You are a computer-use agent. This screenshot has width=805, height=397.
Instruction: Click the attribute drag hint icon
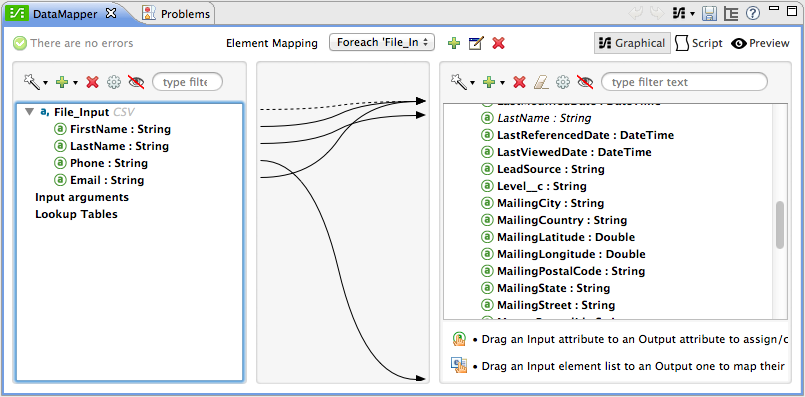pyautogui.click(x=459, y=338)
